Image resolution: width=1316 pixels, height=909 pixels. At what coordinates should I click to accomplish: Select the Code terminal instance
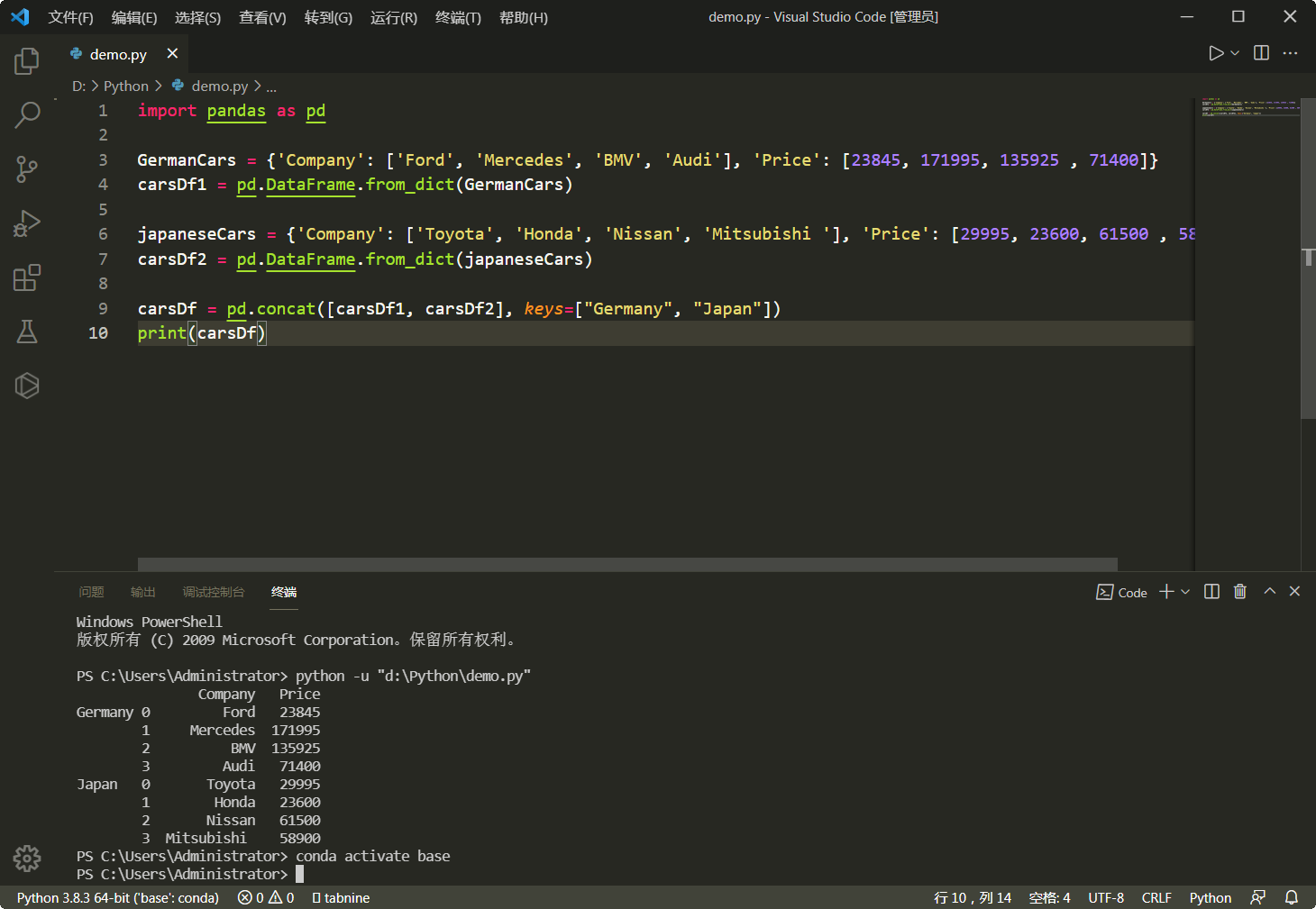1121,592
